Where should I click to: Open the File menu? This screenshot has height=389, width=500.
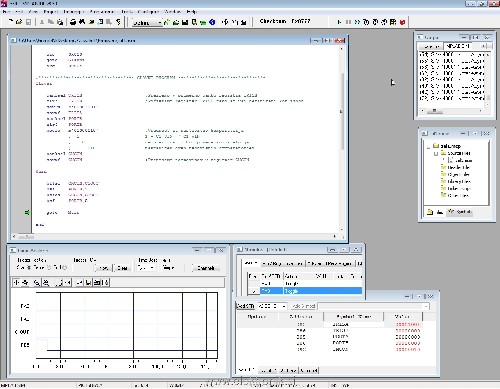(6, 12)
